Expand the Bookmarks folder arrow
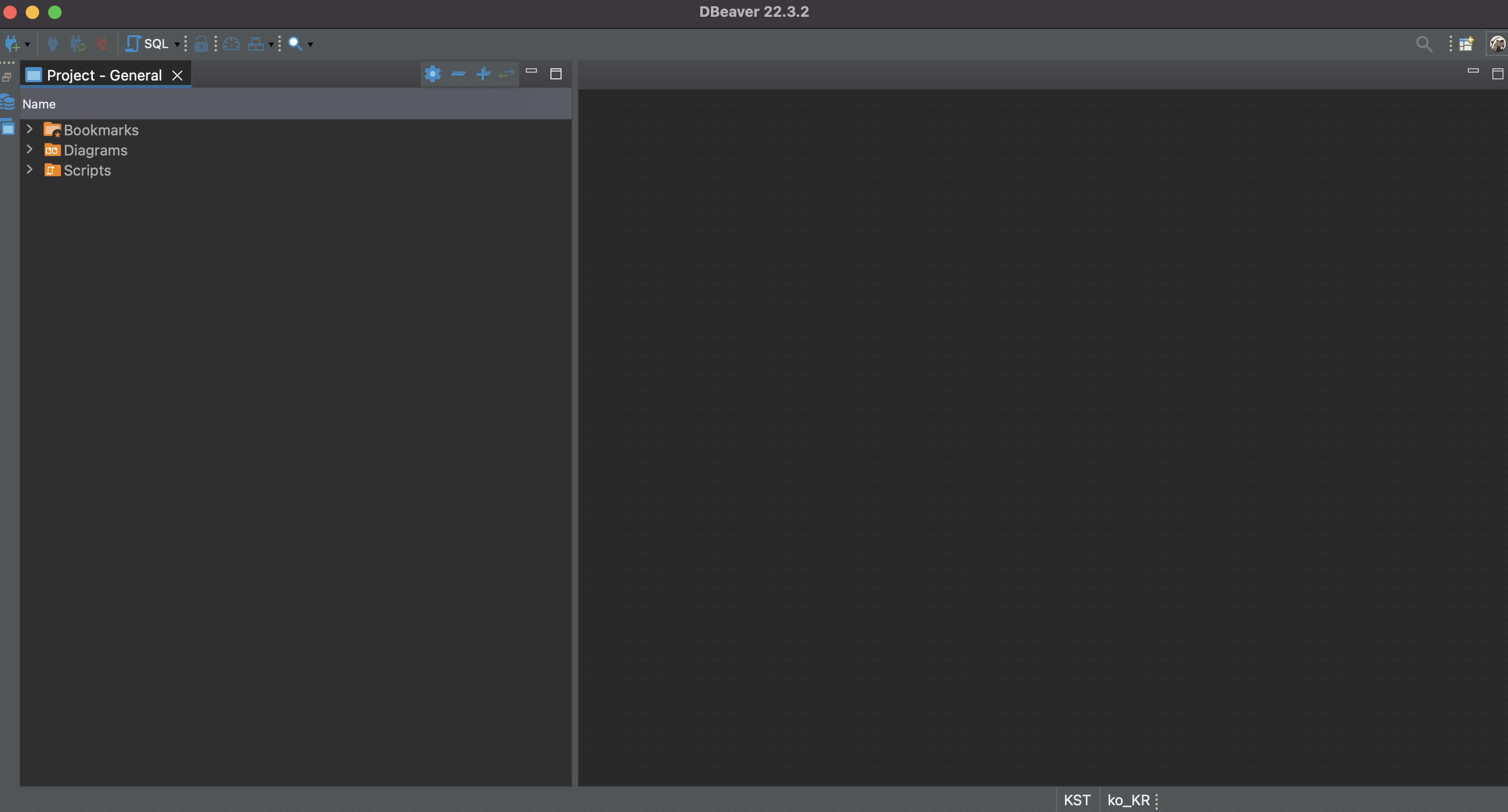This screenshot has width=1508, height=812. [x=30, y=129]
